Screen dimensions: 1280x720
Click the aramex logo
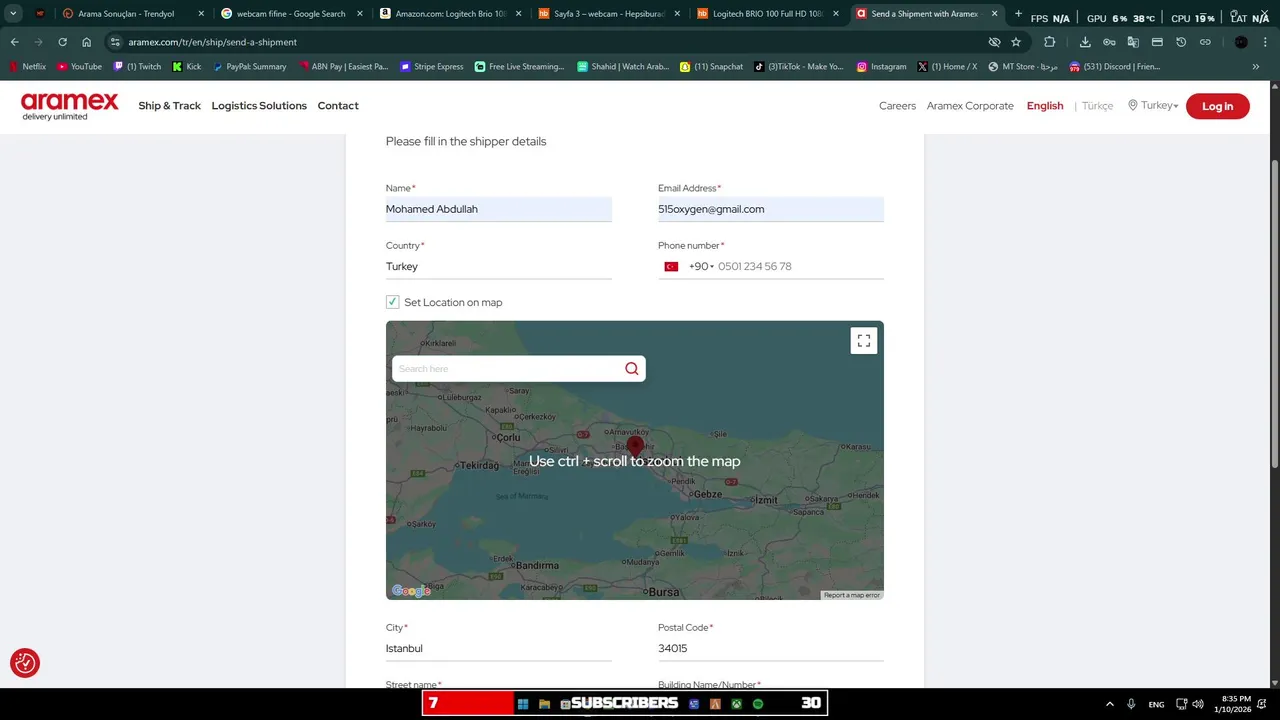click(x=69, y=106)
